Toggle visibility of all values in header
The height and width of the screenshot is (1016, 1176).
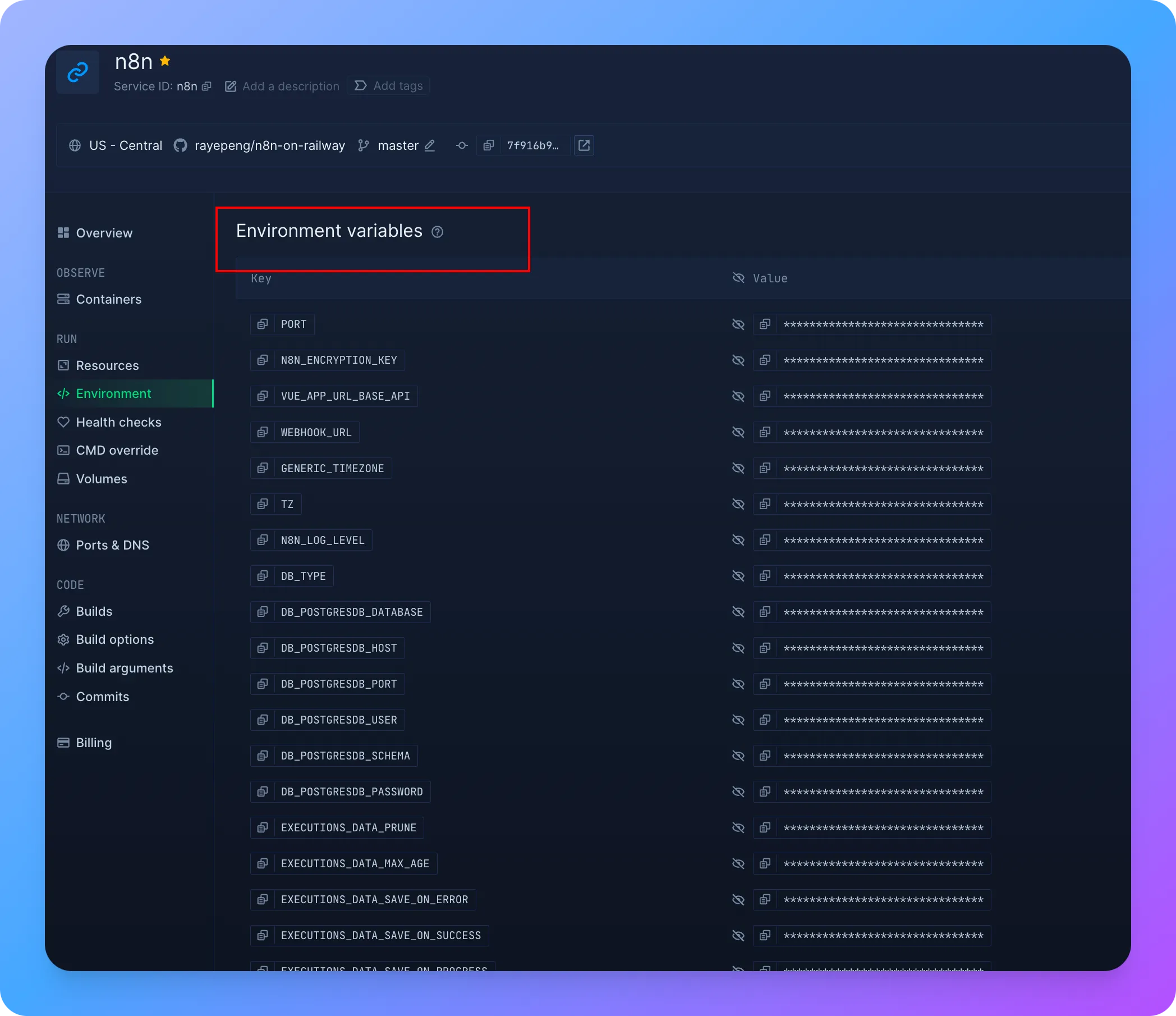[x=738, y=278]
